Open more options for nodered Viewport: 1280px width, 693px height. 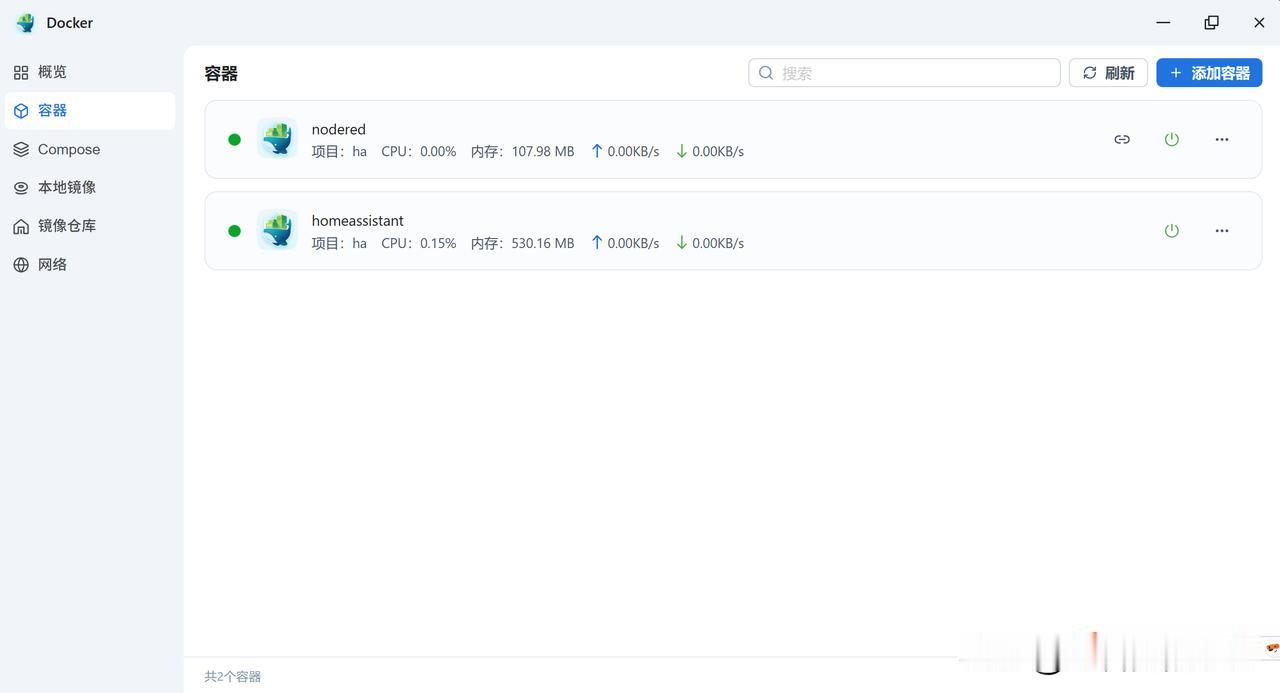tap(1222, 139)
